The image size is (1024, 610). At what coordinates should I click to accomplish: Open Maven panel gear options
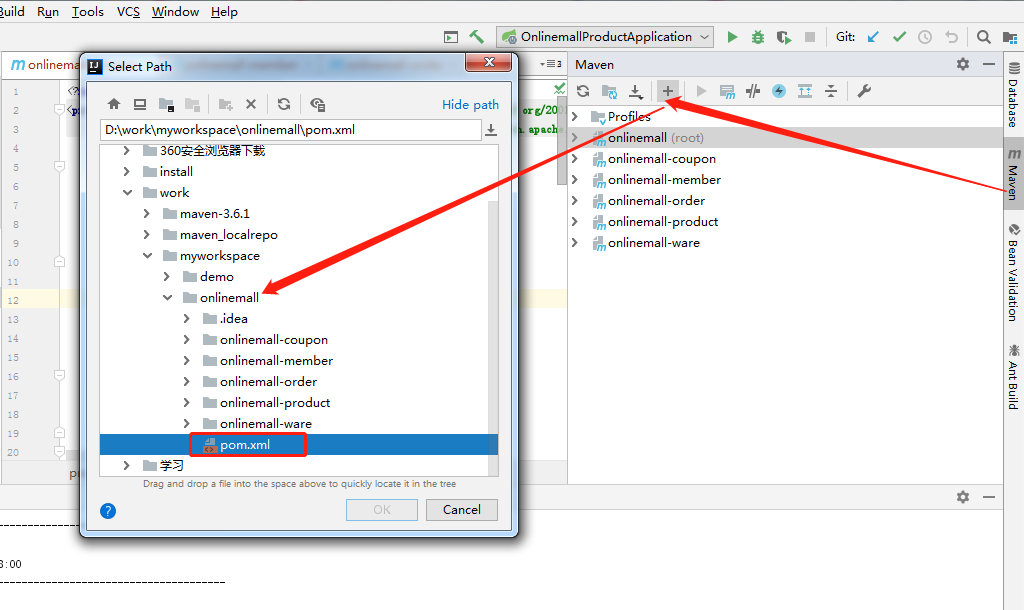963,64
